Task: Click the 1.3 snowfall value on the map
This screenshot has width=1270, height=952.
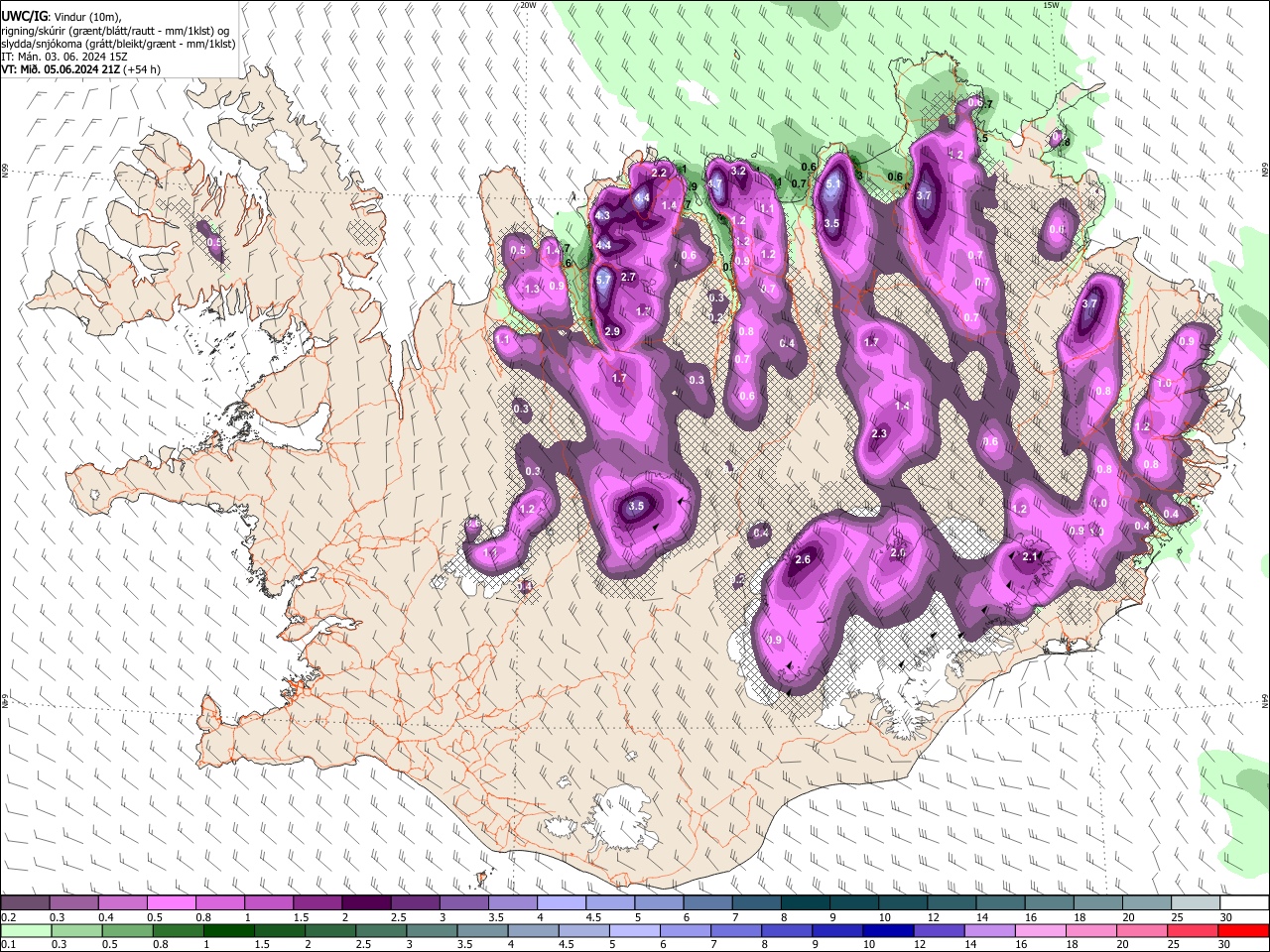Action: click(532, 289)
